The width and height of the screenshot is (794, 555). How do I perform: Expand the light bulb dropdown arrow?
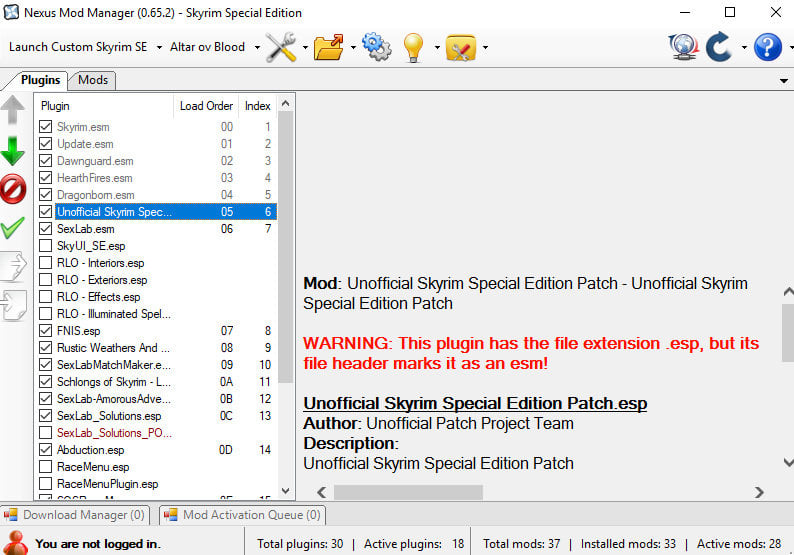coord(437,48)
